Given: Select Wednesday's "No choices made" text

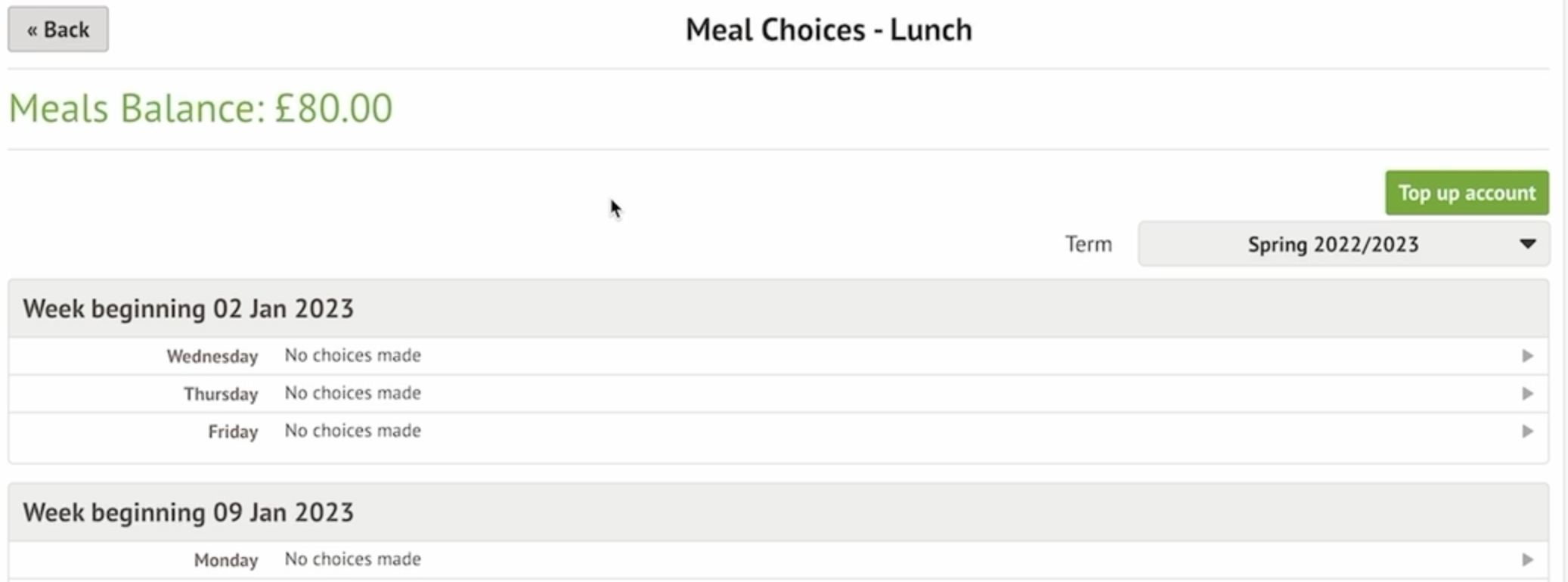Looking at the screenshot, I should tap(352, 355).
